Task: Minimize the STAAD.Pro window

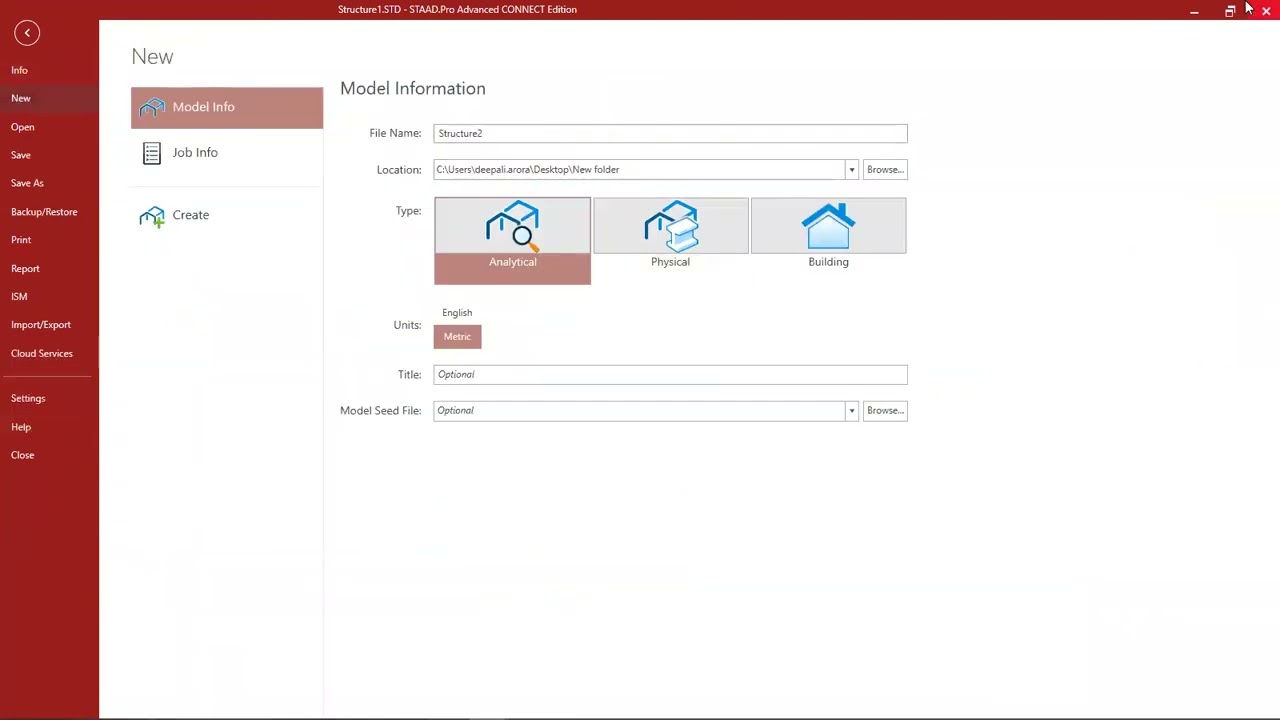Action: (x=1194, y=11)
